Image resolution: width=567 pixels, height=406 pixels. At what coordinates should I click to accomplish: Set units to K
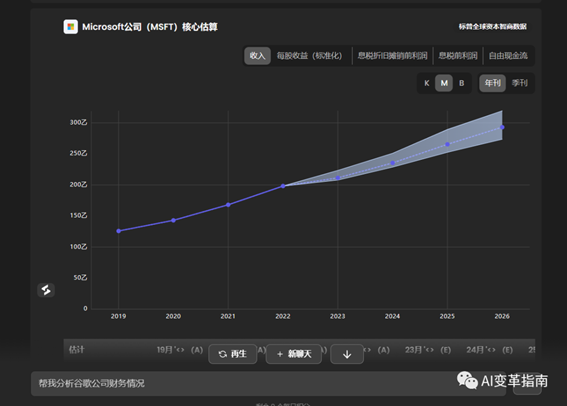(x=427, y=83)
